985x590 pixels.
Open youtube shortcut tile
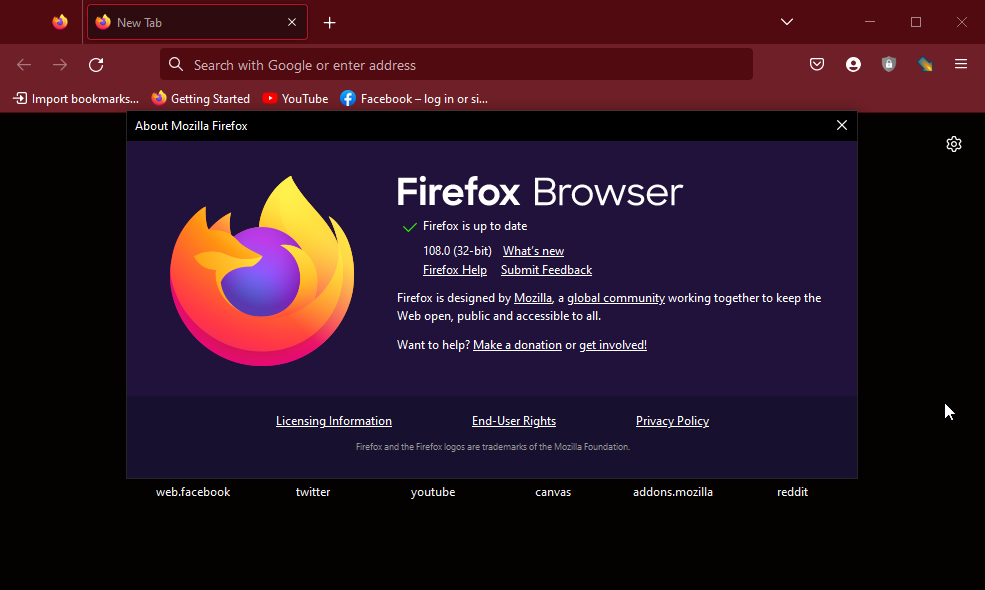[433, 492]
